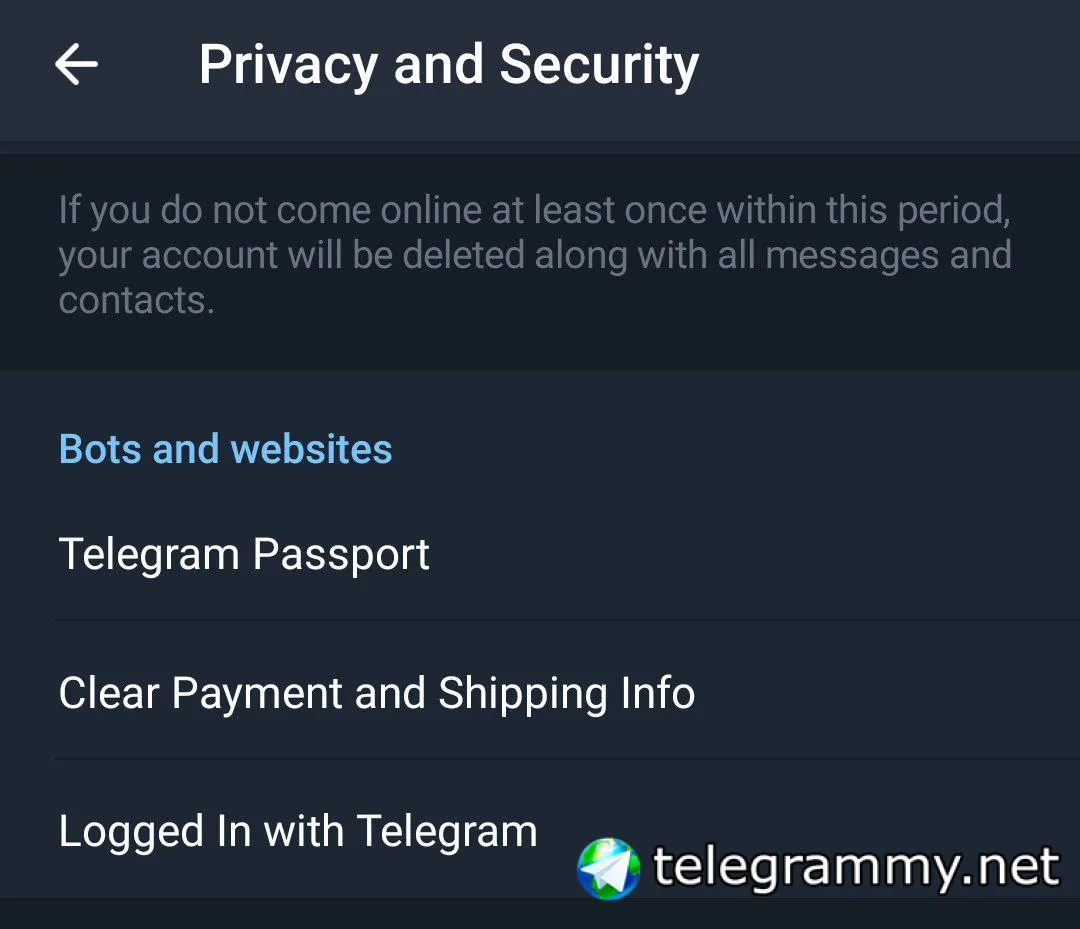Click the word "Telegram" in Telegram Passport

[149, 555]
